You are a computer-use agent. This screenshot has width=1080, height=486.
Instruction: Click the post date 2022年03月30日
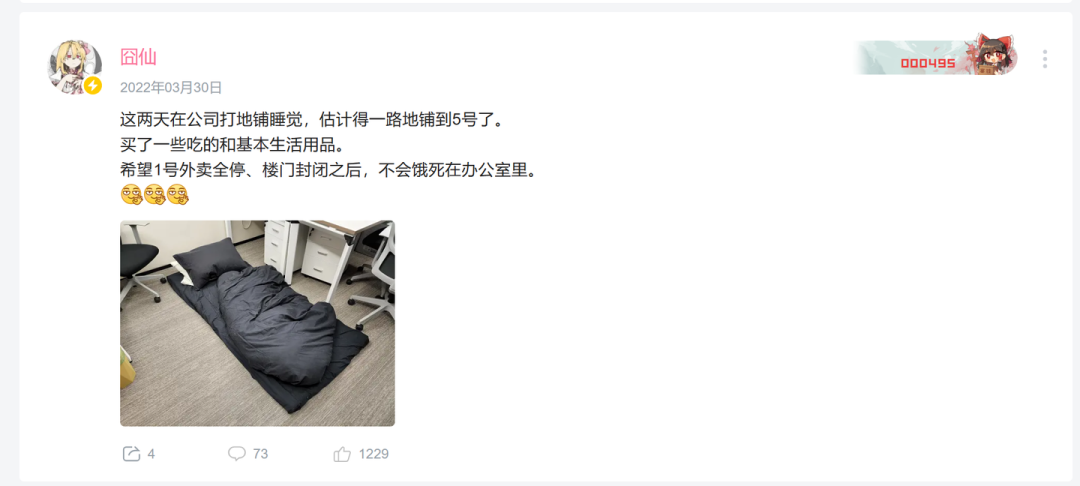(171, 87)
